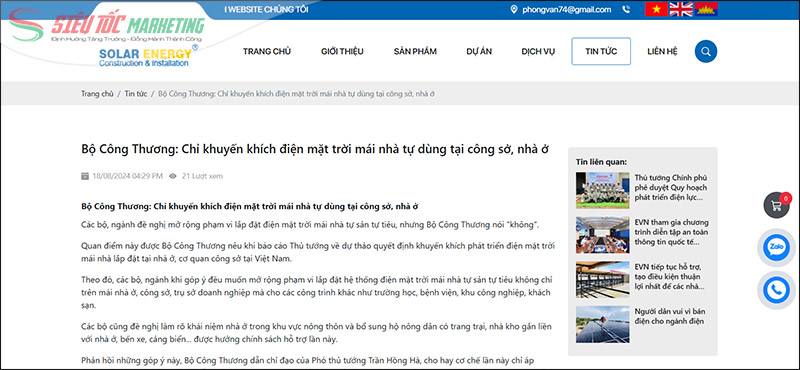
Task: Open related article 'EVN tham gia chương trình'
Action: point(671,232)
